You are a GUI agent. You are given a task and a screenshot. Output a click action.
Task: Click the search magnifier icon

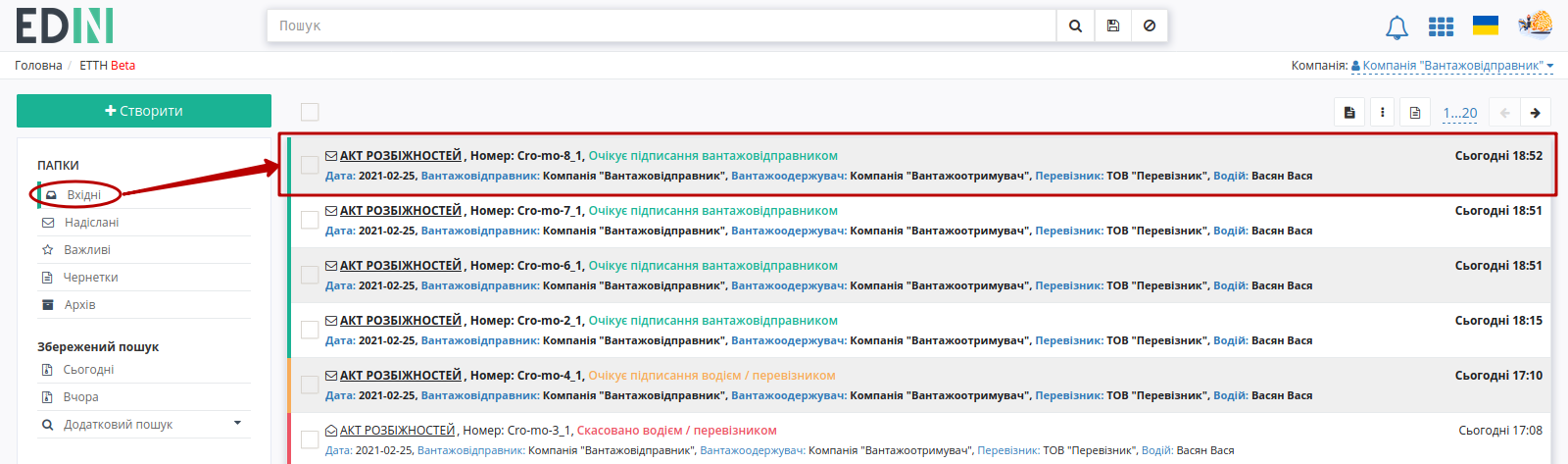(1075, 26)
